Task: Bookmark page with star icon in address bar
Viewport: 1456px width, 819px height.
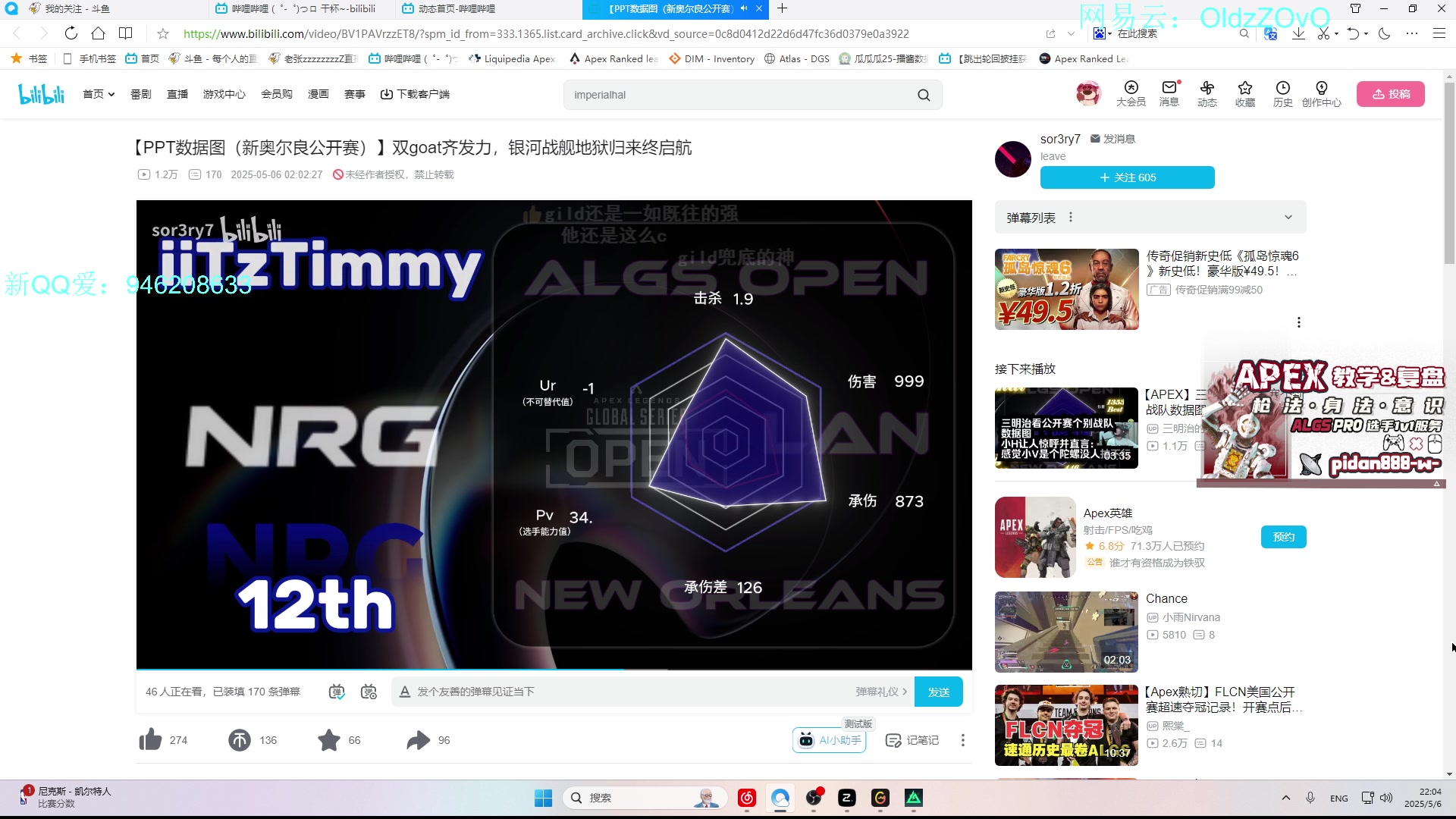Action: click(162, 33)
